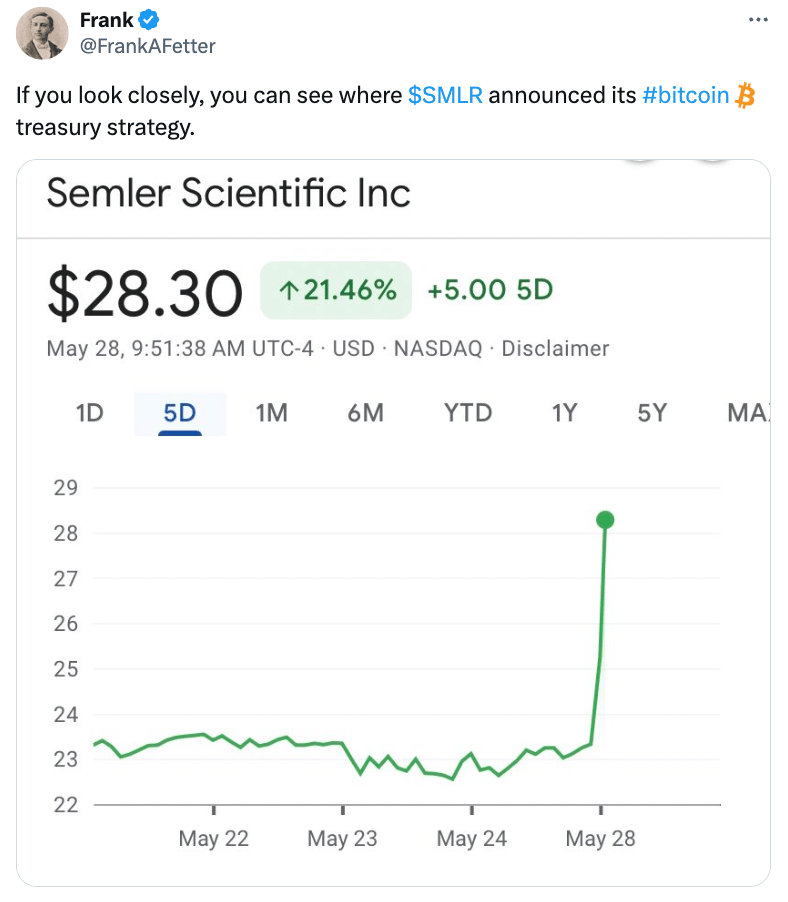Viewport: 788px width, 902px height.
Task: Click the orange bitcoin emoji icon
Action: [744, 96]
